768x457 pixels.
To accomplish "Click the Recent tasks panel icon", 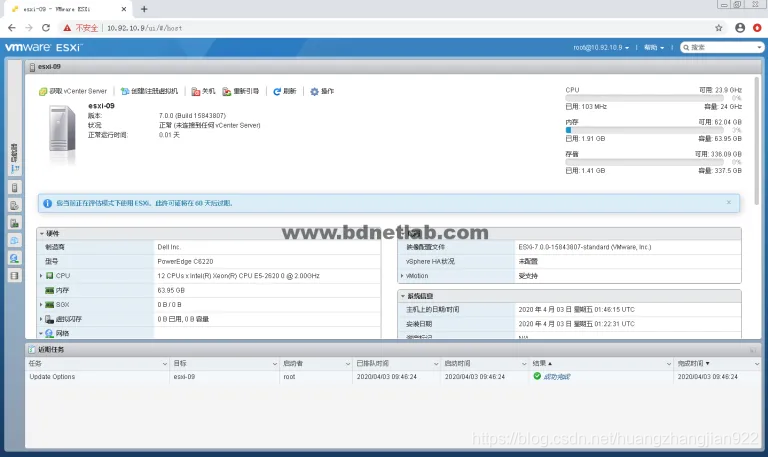I will coord(32,350).
